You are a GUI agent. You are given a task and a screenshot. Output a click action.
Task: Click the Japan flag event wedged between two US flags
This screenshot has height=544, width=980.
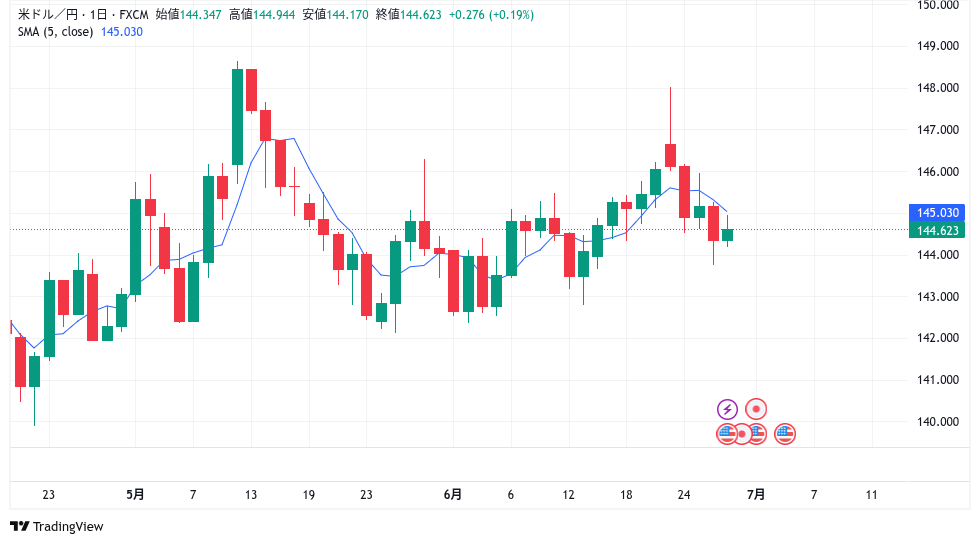point(742,433)
